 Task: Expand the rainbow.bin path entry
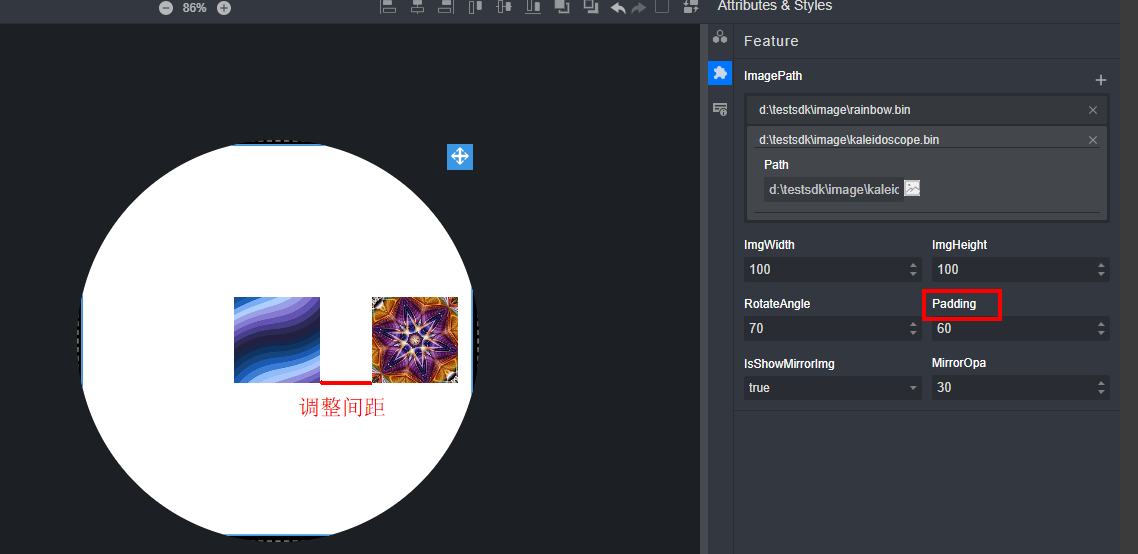[x=915, y=110]
